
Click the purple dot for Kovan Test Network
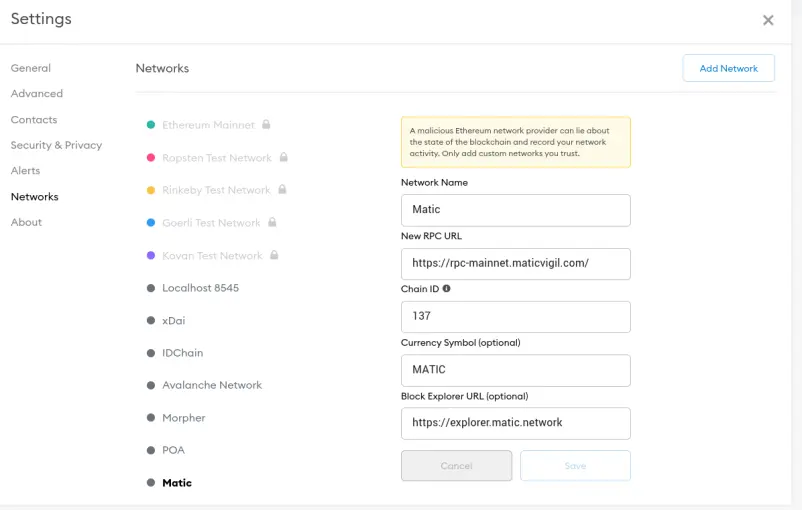[x=151, y=255]
